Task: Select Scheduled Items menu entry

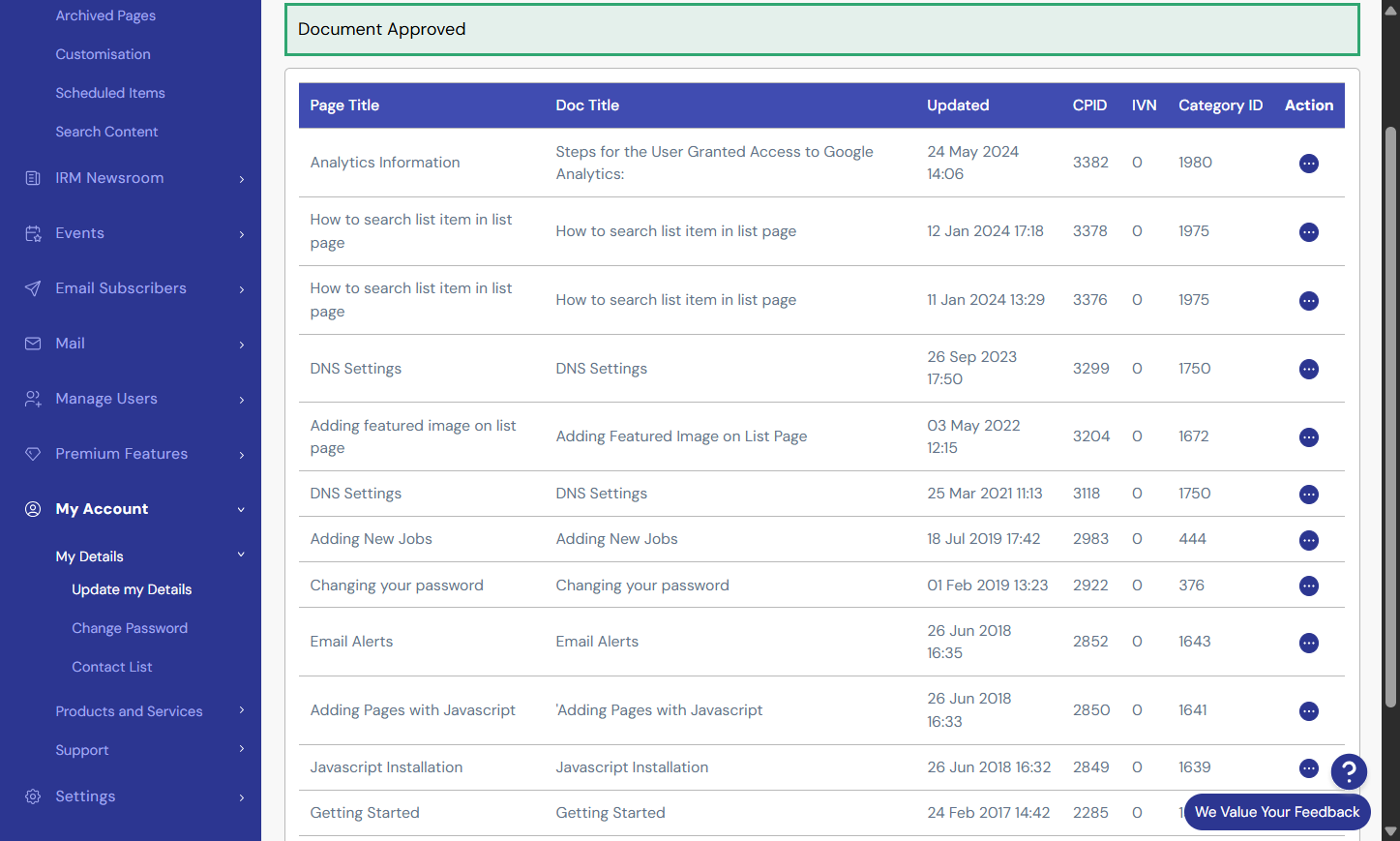Action: pyautogui.click(x=110, y=93)
